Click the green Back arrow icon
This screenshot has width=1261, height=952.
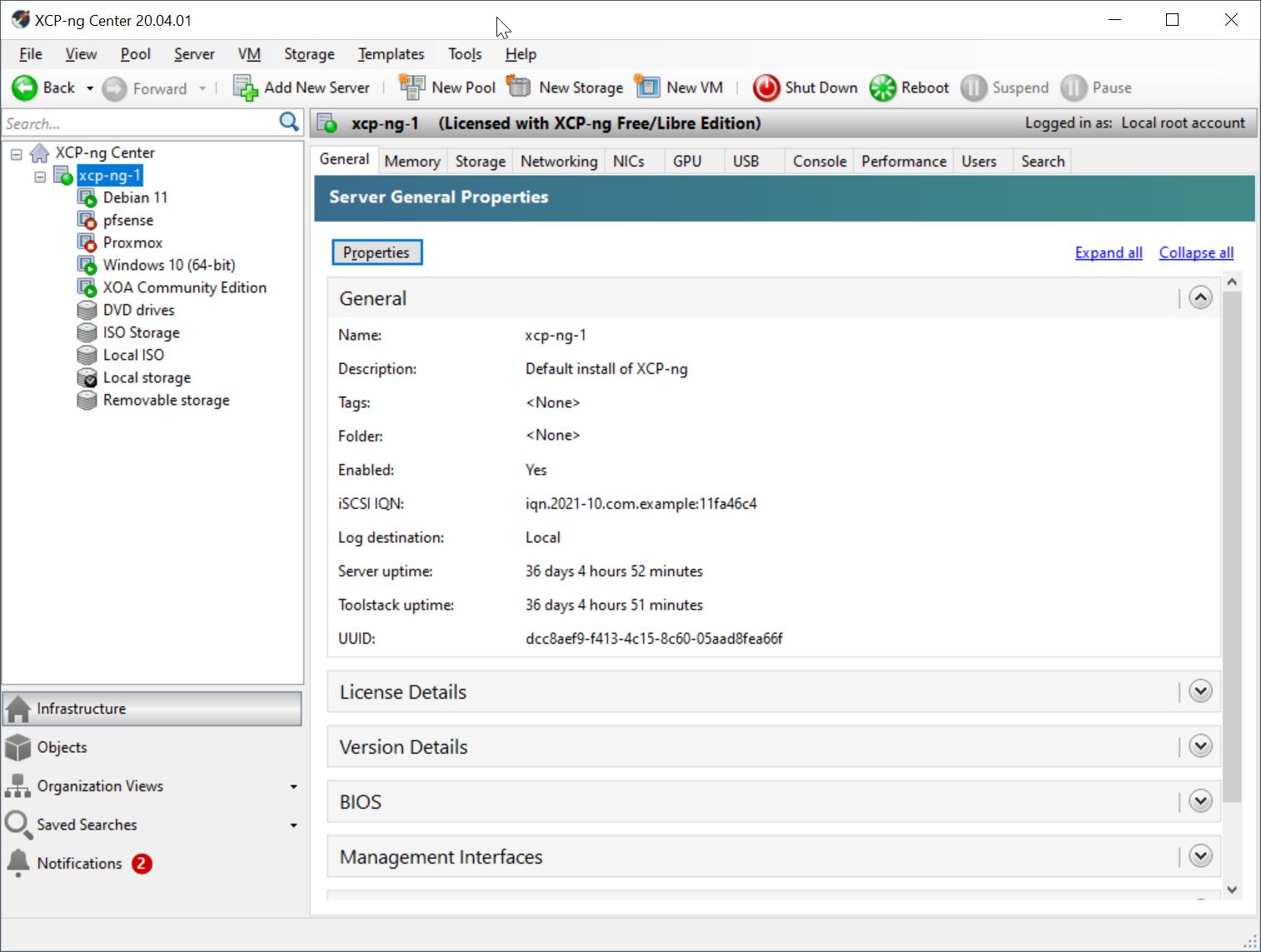point(25,87)
